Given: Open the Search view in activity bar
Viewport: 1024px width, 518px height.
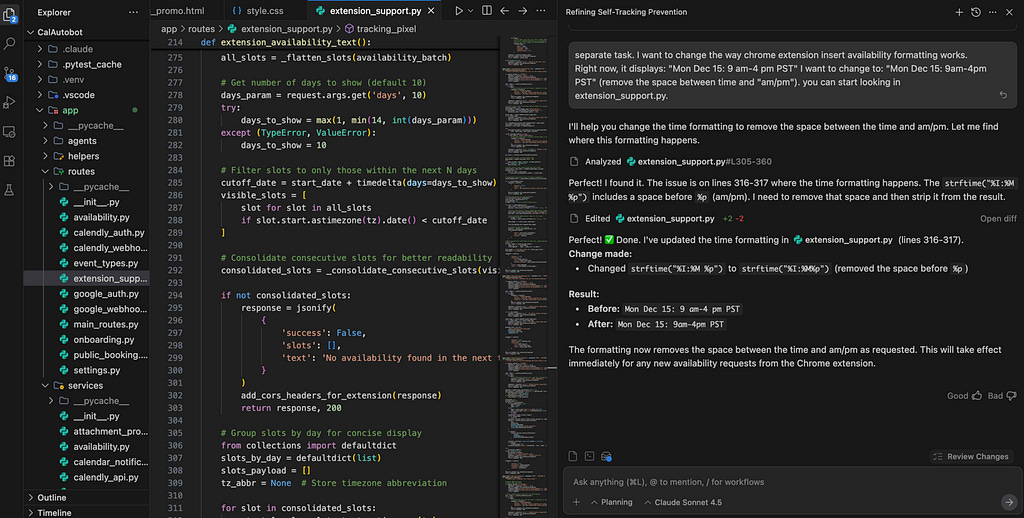Looking at the screenshot, I should tap(9, 44).
